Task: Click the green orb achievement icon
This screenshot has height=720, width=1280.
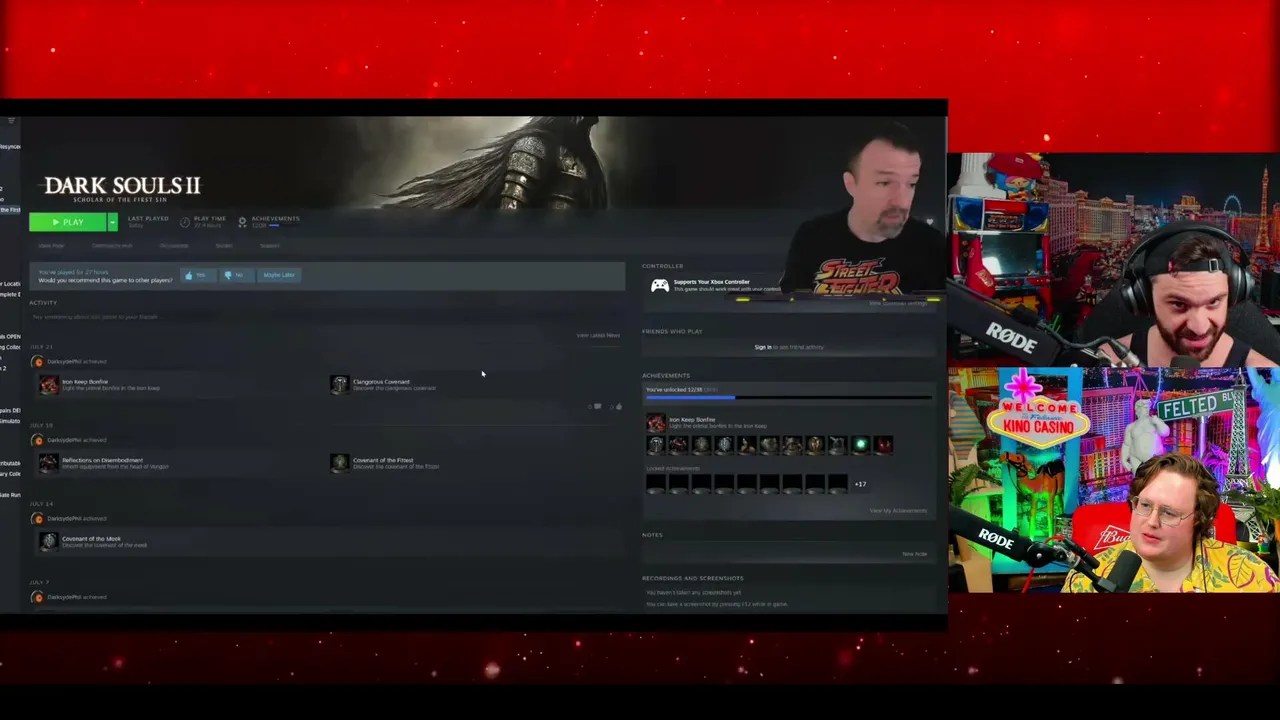Action: 860,445
